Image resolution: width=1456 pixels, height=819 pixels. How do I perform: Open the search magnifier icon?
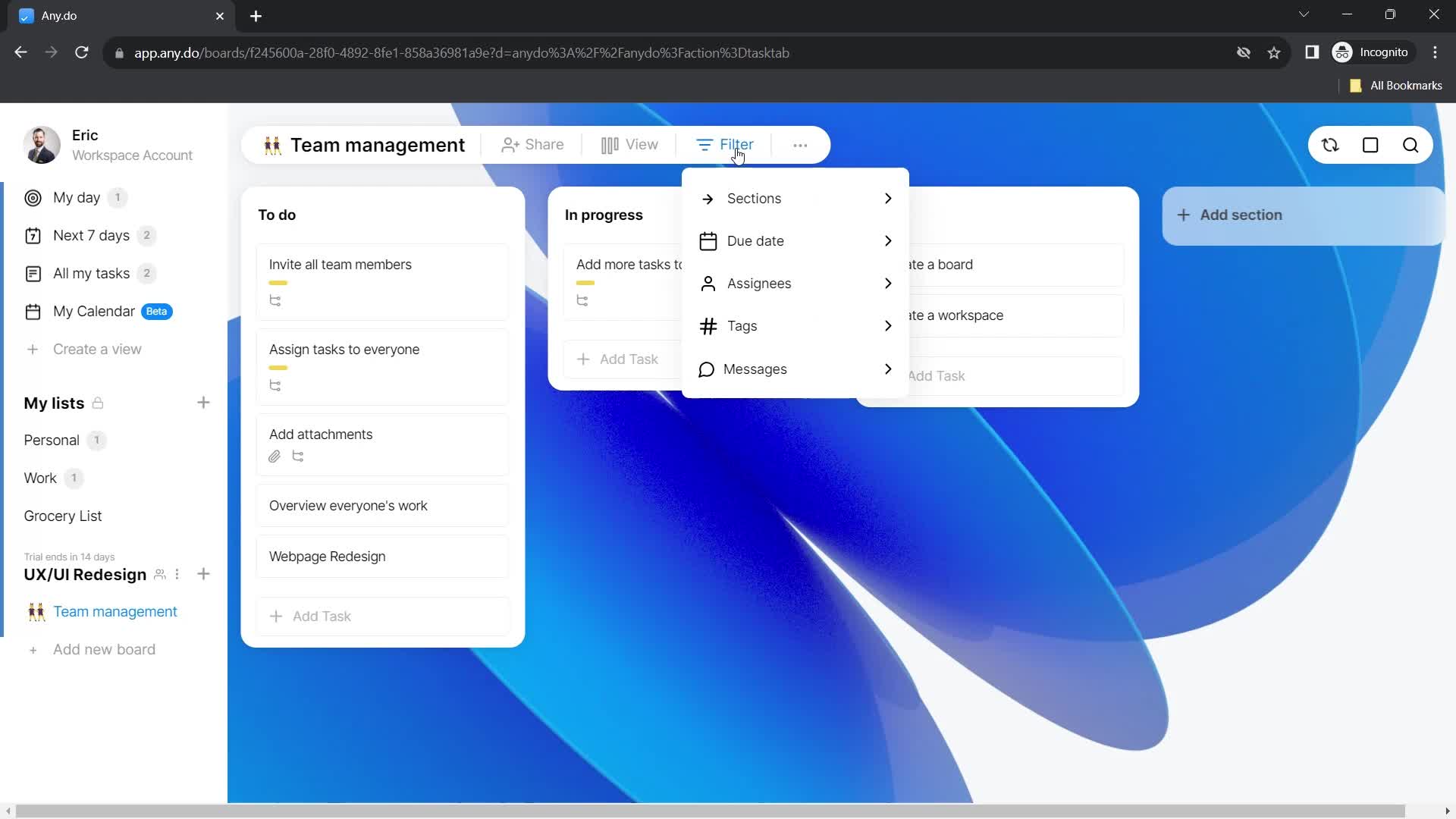point(1410,145)
